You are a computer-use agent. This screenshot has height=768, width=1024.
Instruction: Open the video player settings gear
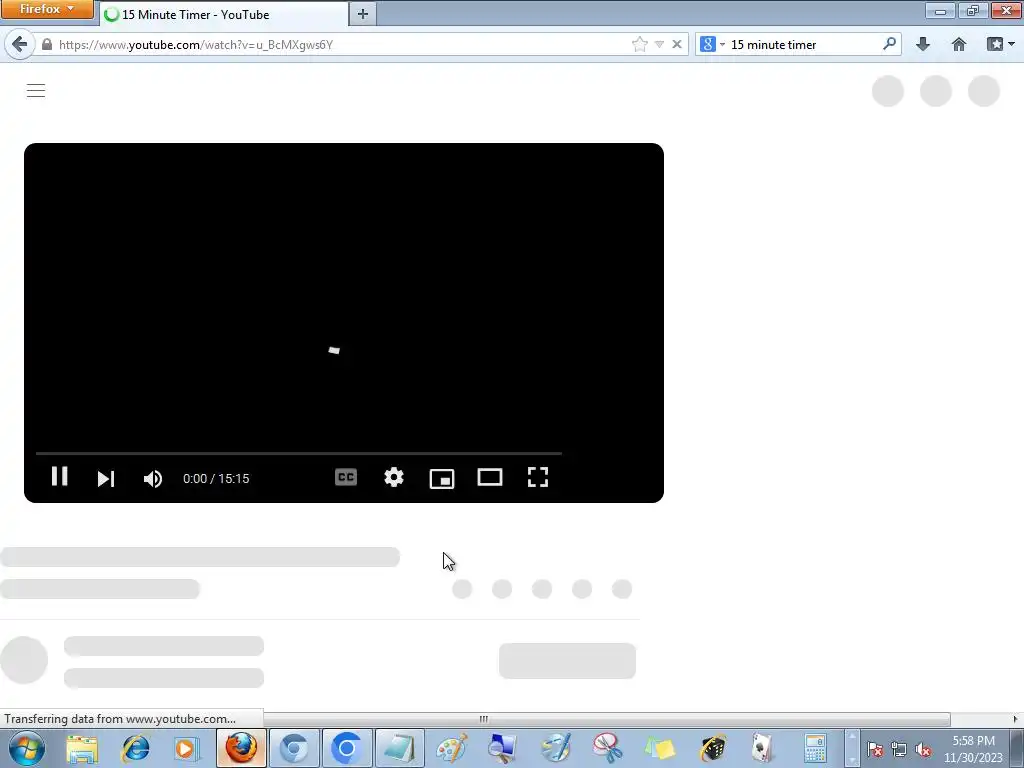click(x=394, y=477)
